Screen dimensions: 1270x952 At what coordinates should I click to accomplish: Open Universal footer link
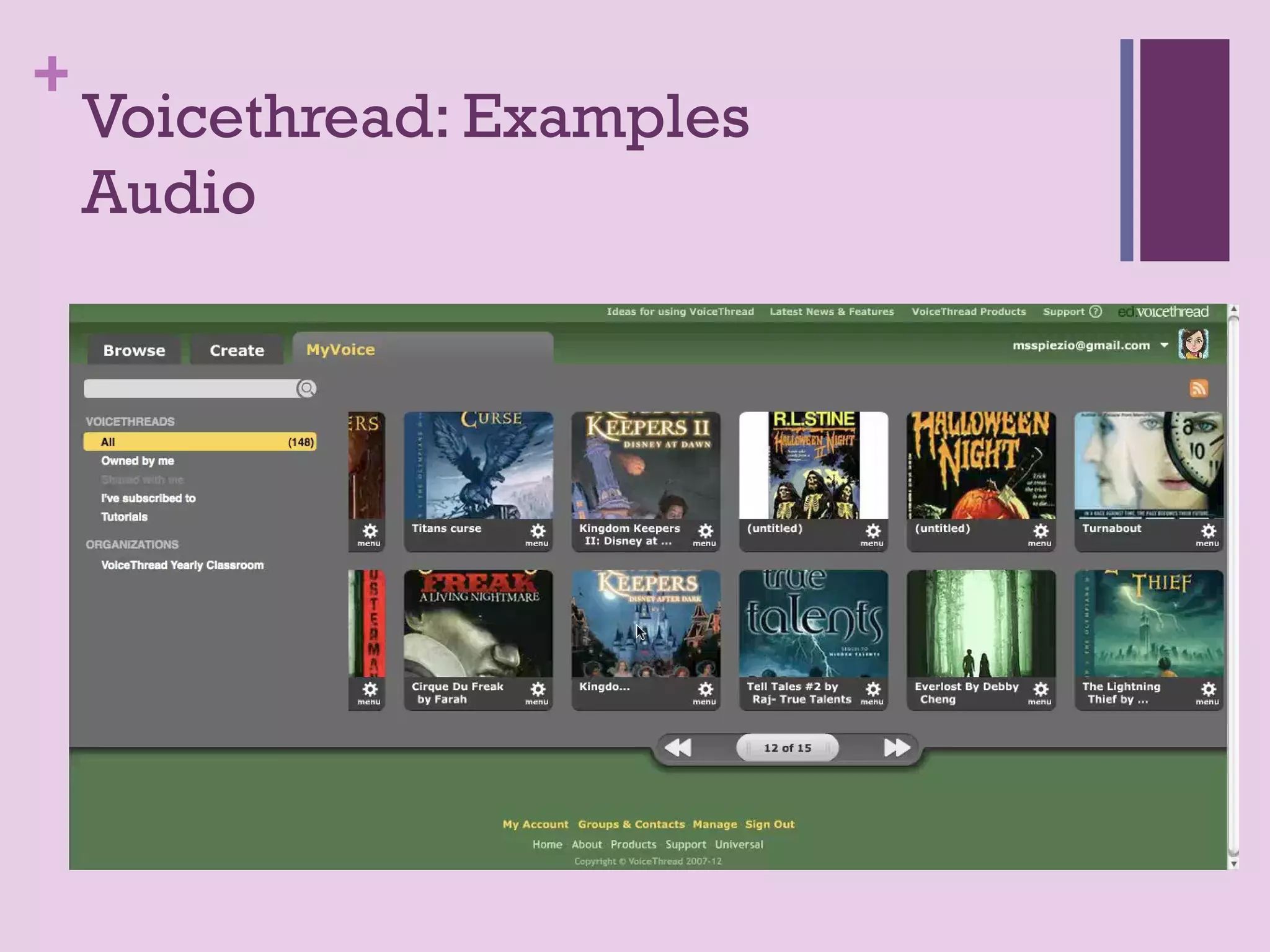click(x=739, y=845)
